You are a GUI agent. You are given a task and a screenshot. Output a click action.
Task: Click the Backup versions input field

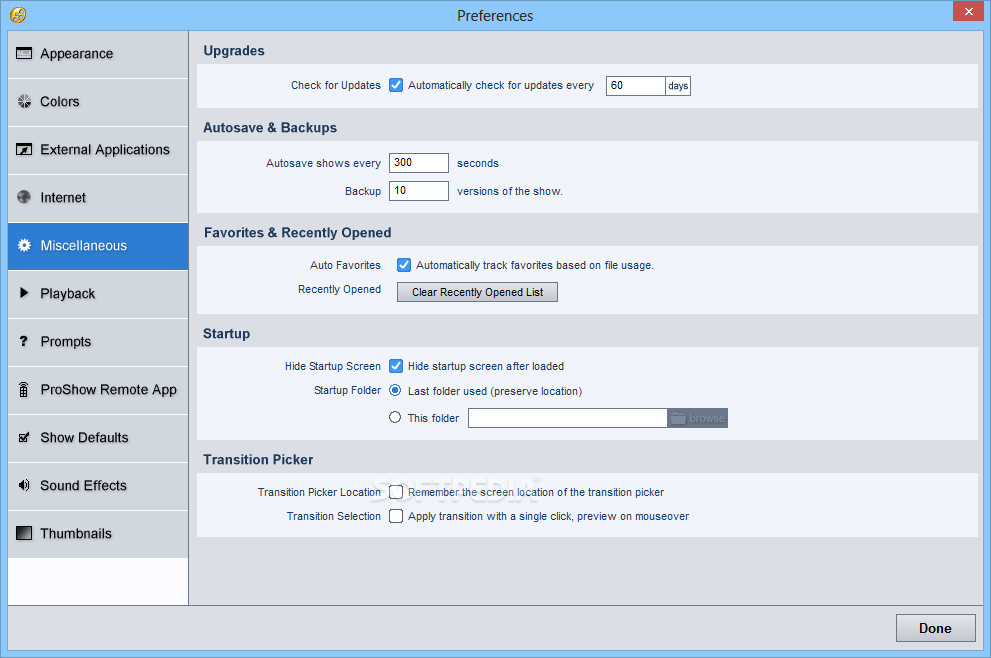(x=418, y=191)
